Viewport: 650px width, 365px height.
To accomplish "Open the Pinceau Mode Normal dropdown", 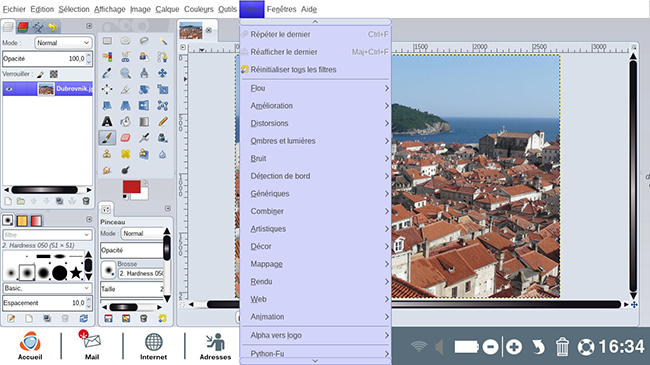I will (x=143, y=234).
